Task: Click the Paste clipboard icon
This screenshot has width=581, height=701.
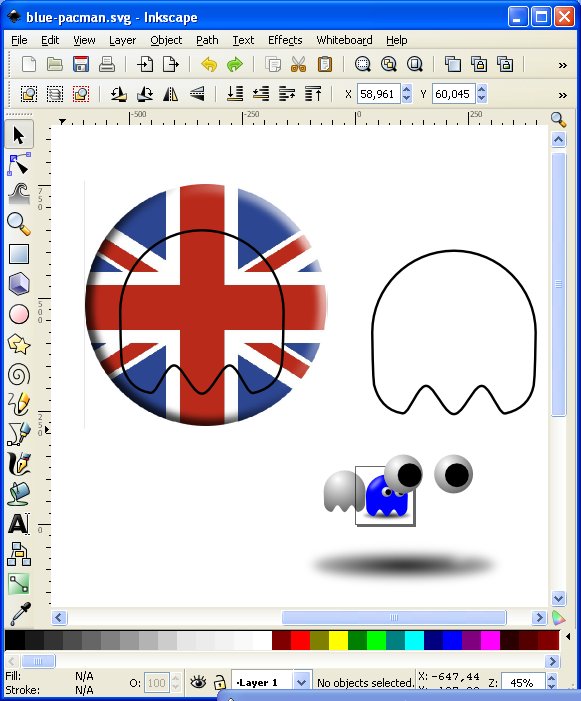Action: tap(324, 64)
